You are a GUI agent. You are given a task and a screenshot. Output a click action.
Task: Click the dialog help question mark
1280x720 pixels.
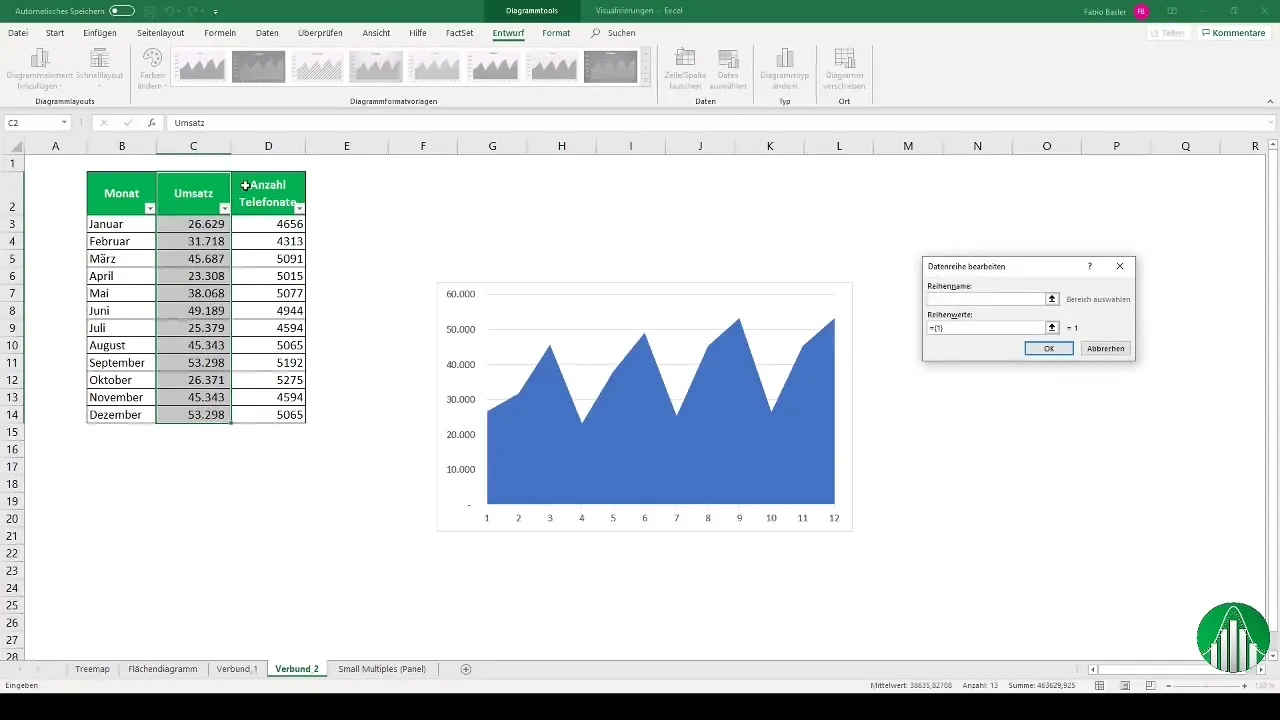[x=1090, y=267]
